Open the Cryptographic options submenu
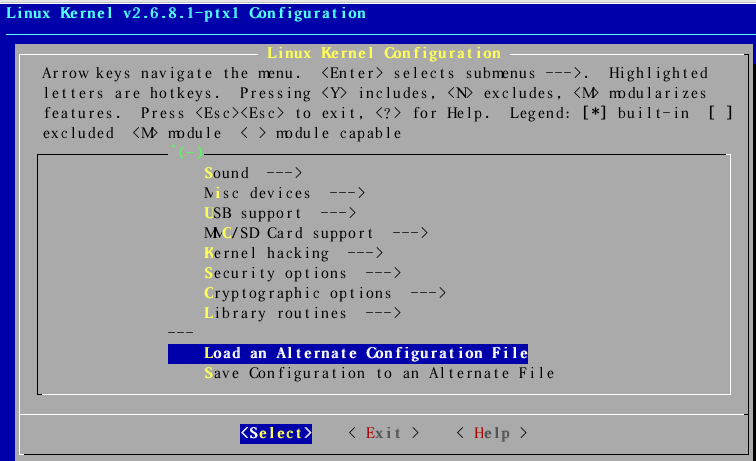Viewport: 756px width, 461px height. click(x=325, y=293)
